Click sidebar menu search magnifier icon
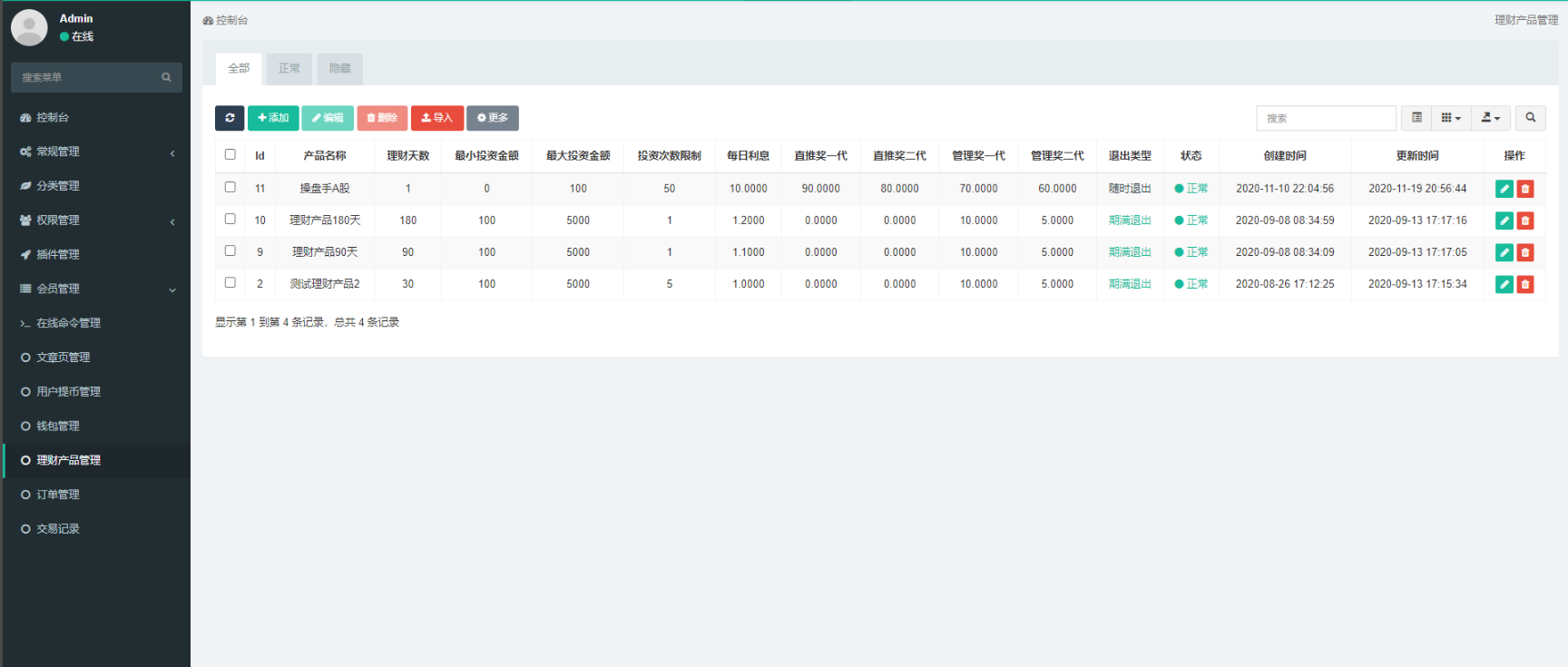Screen dimensions: 1568x667 point(166,77)
